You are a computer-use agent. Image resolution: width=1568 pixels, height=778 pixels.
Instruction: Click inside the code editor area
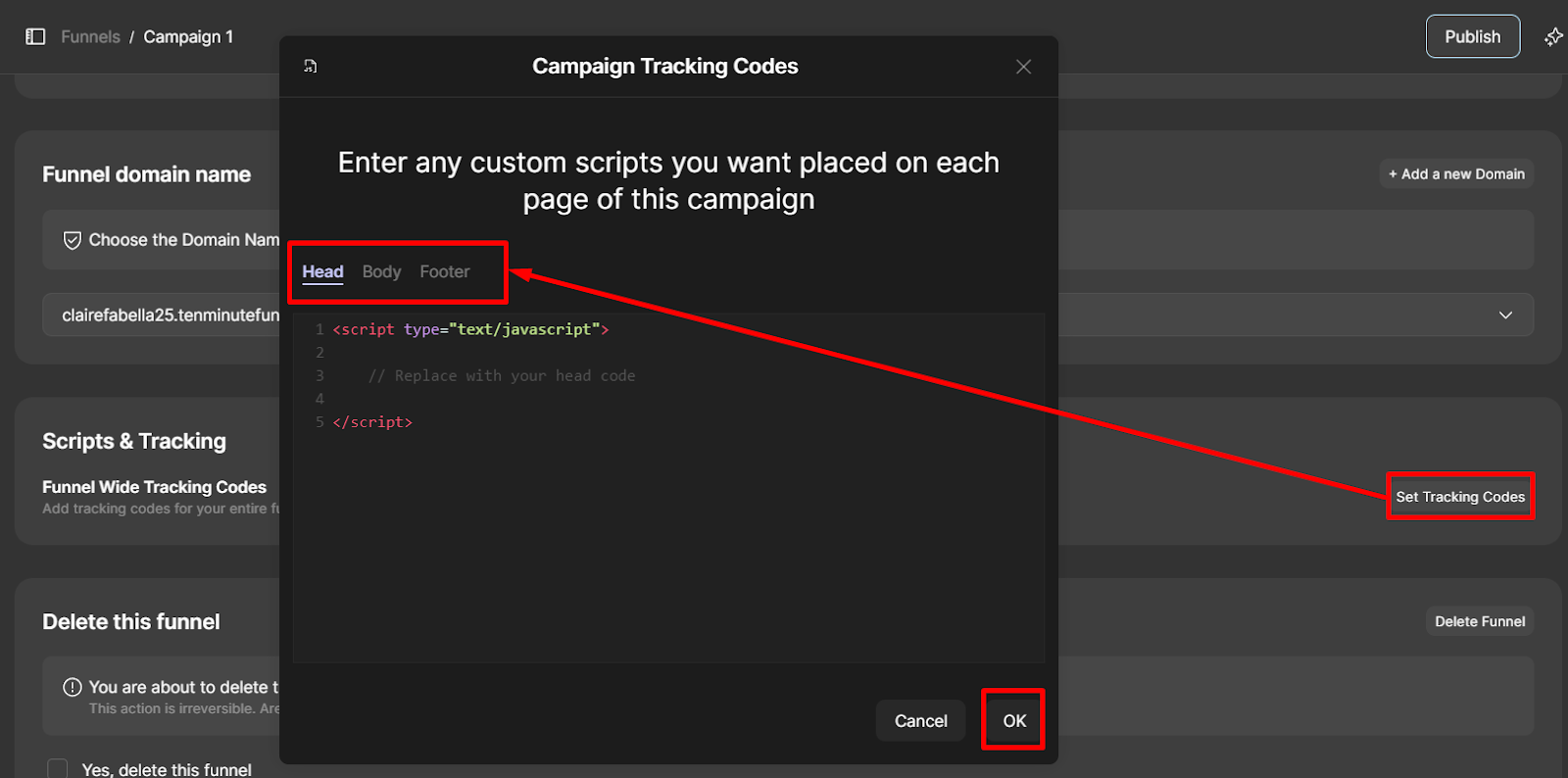pos(668,488)
